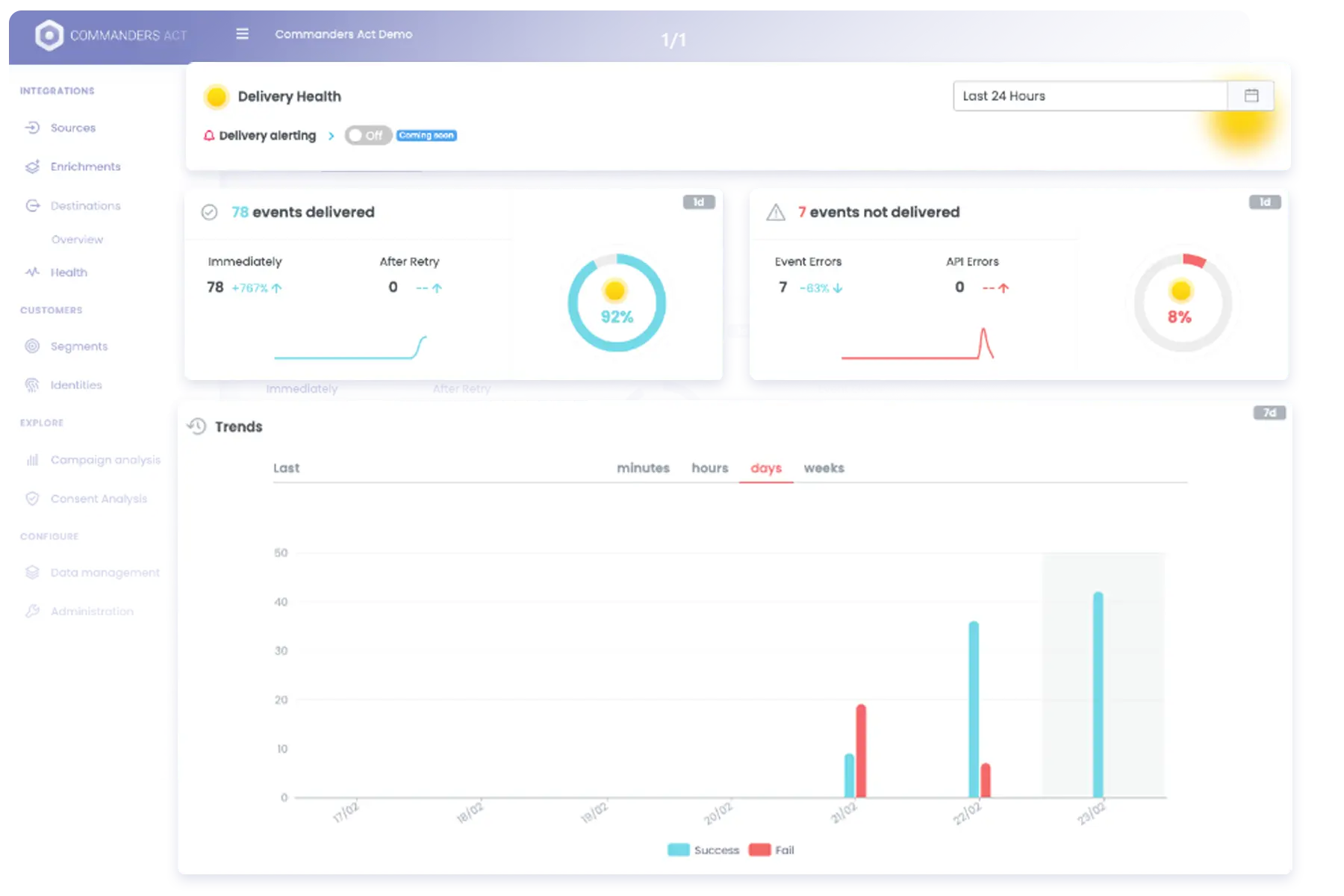Switch Trends view to weeks tab
Viewport: 1344px width, 896px height.
[x=824, y=468]
